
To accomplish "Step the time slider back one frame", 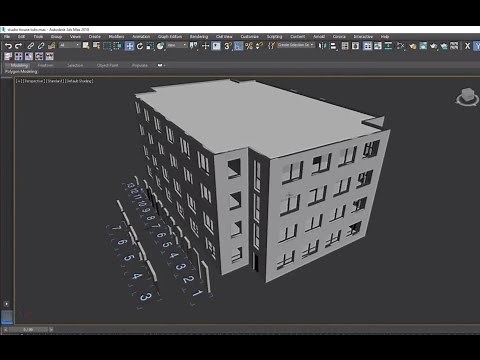I will (x=6, y=330).
